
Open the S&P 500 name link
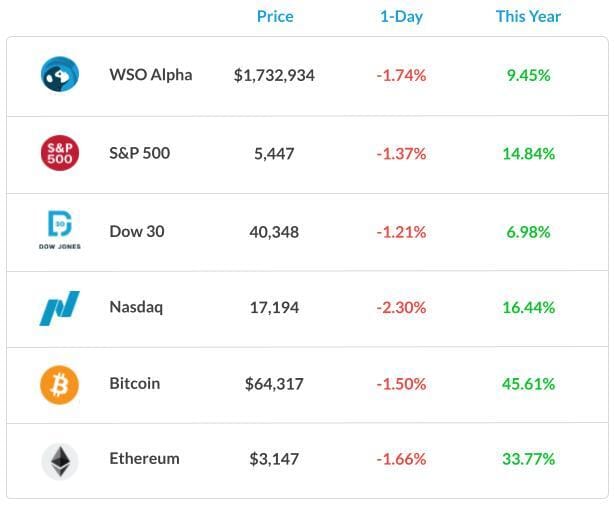coord(140,153)
